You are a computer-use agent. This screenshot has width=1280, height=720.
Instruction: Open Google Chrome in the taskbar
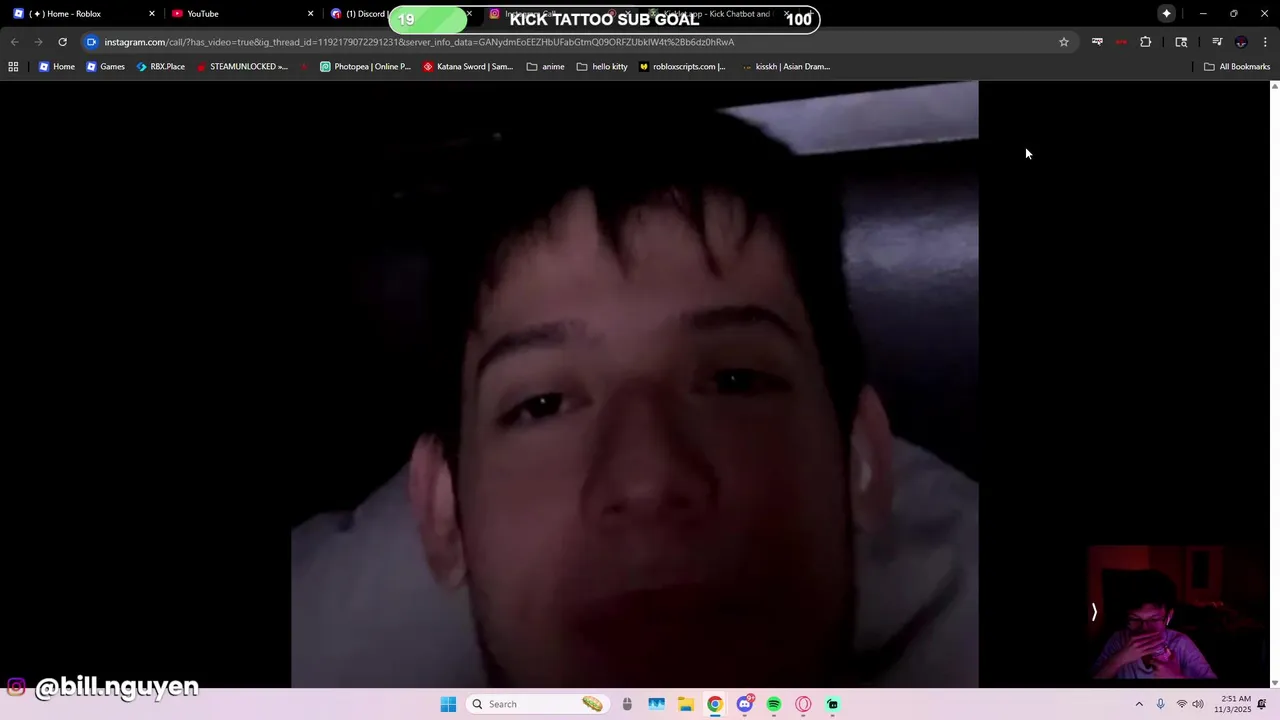pyautogui.click(x=714, y=704)
